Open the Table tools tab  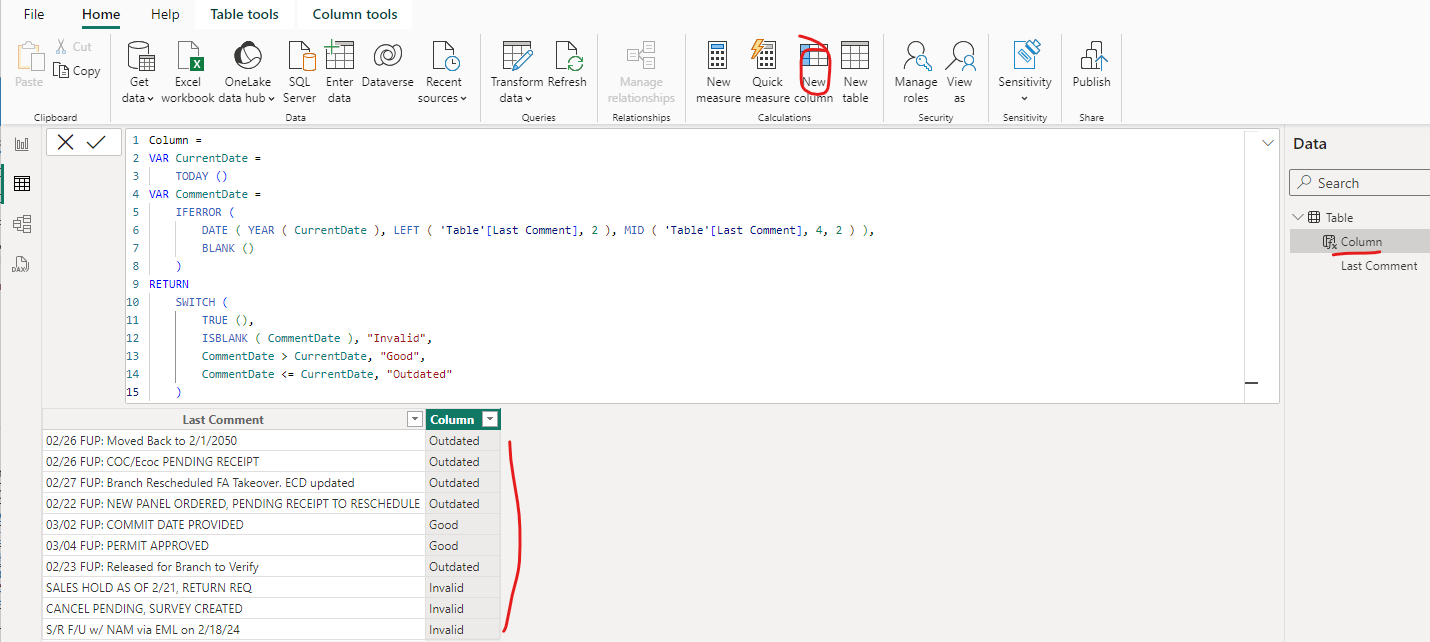click(244, 14)
